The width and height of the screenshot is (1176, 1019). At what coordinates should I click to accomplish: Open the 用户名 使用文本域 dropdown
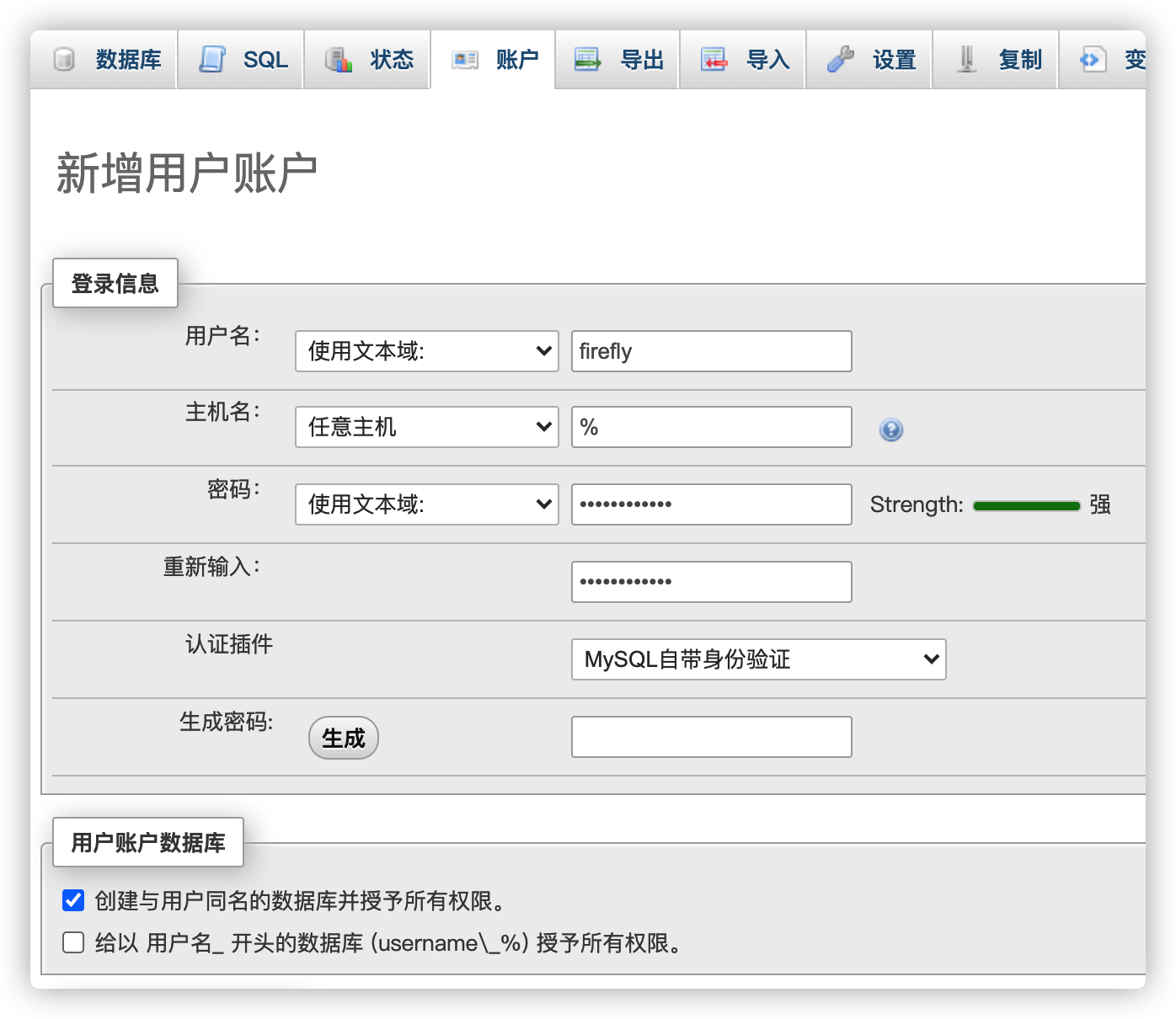click(x=426, y=351)
